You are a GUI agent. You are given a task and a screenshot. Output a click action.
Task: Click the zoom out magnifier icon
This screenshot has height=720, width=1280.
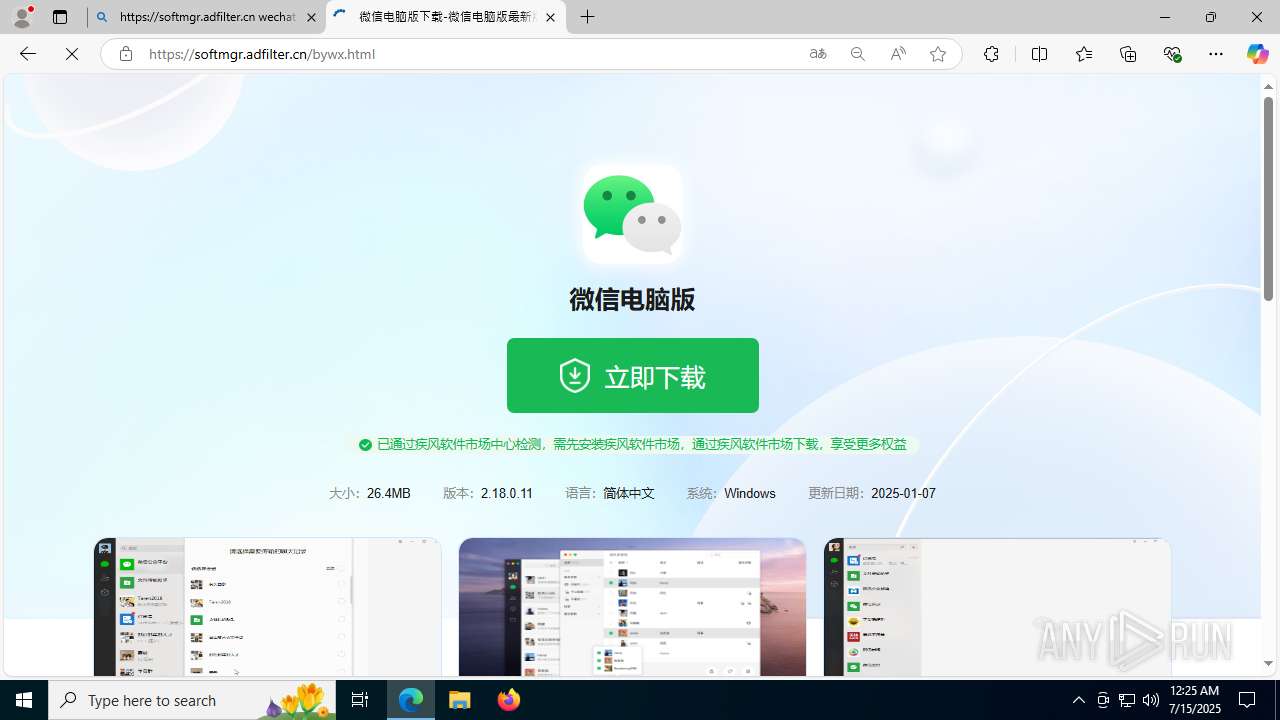click(858, 54)
